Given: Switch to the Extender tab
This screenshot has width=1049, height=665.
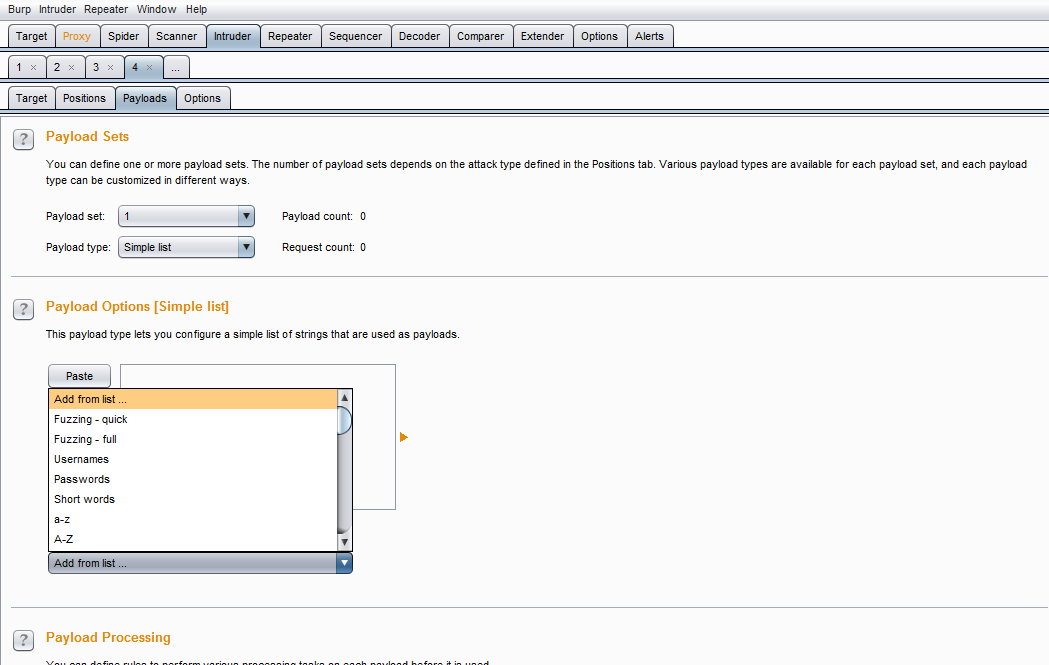Looking at the screenshot, I should [543, 36].
